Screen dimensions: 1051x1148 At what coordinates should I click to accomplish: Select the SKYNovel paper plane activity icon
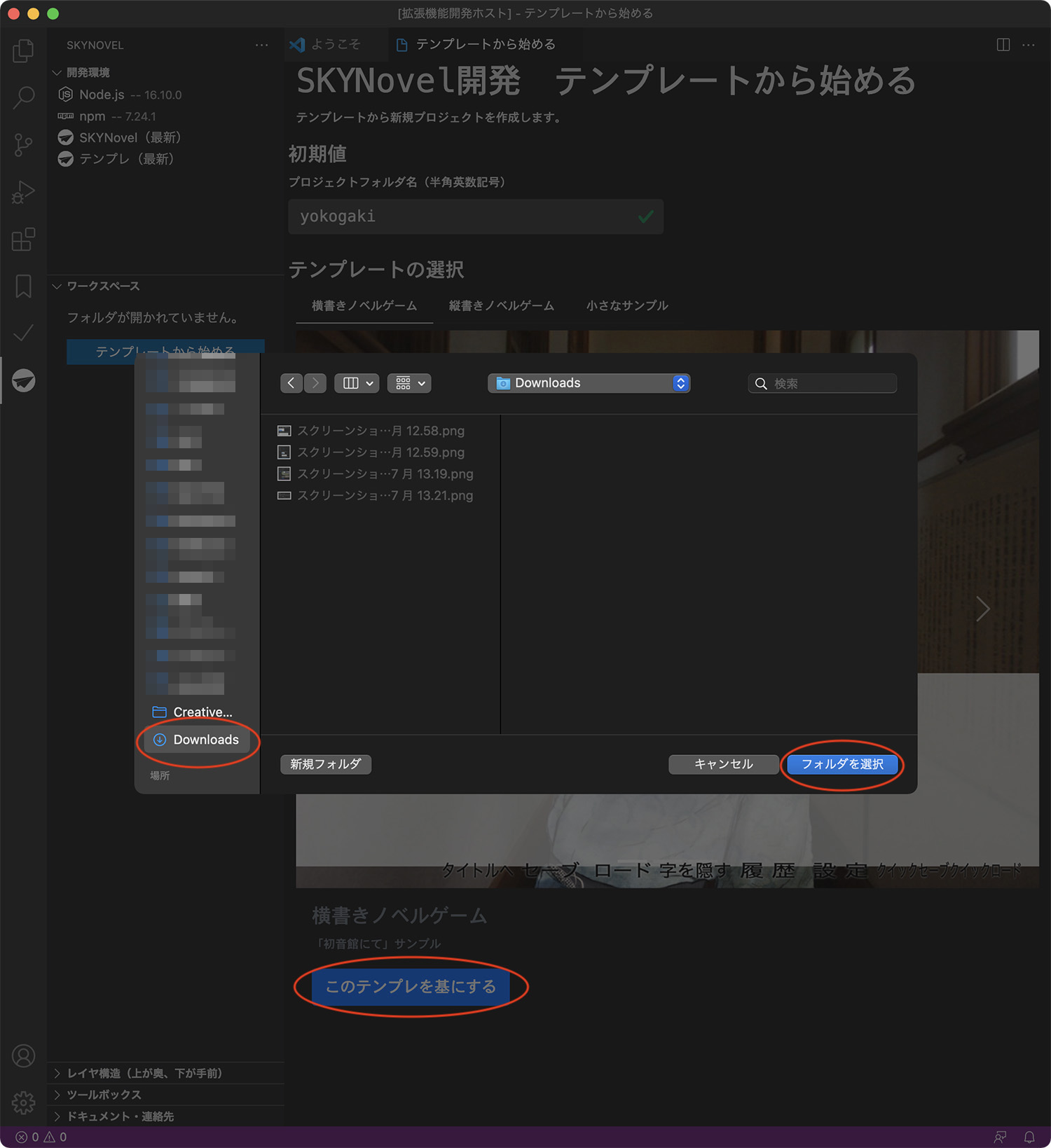pos(23,380)
